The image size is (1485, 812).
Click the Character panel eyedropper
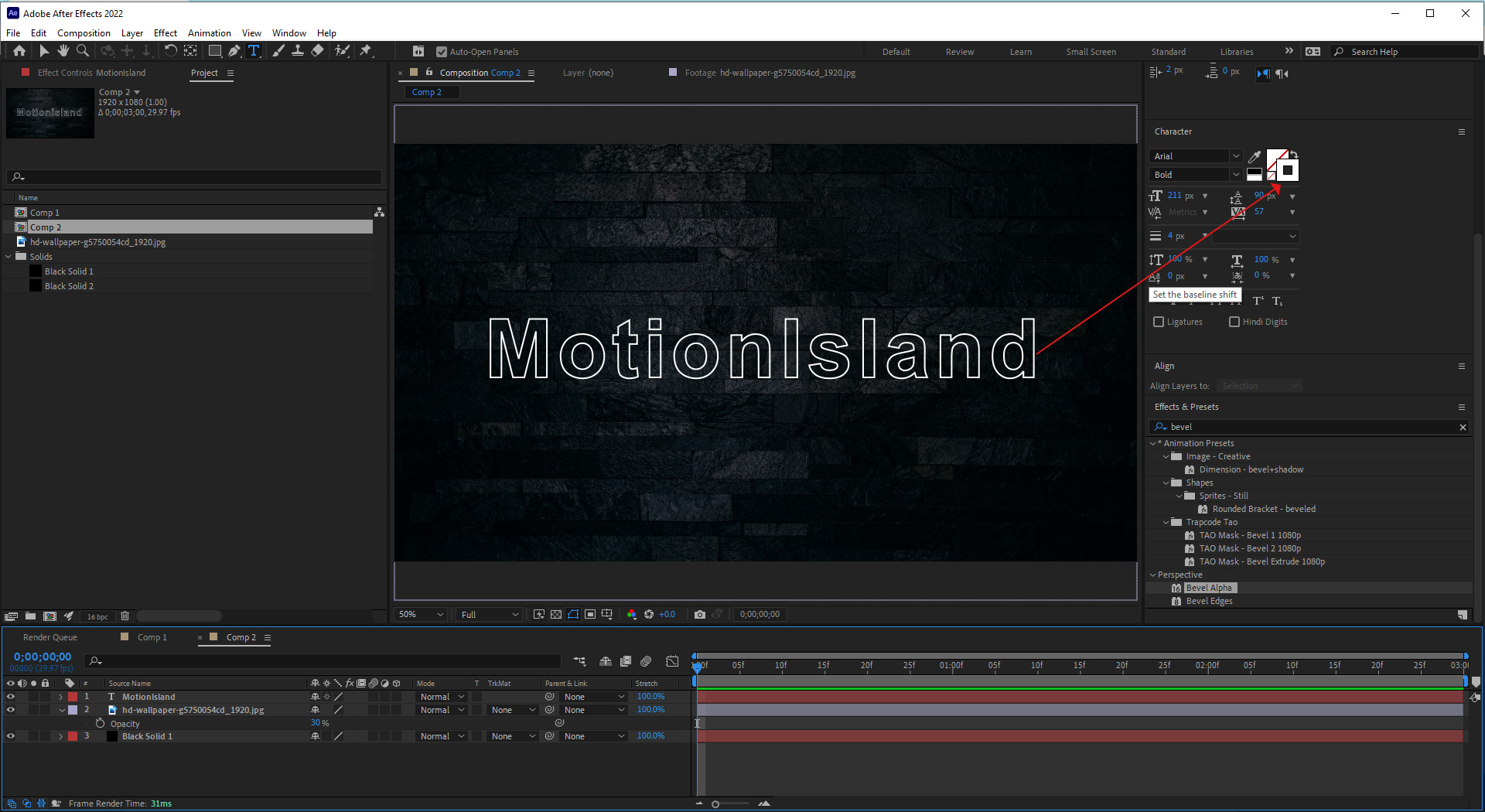pos(1255,157)
